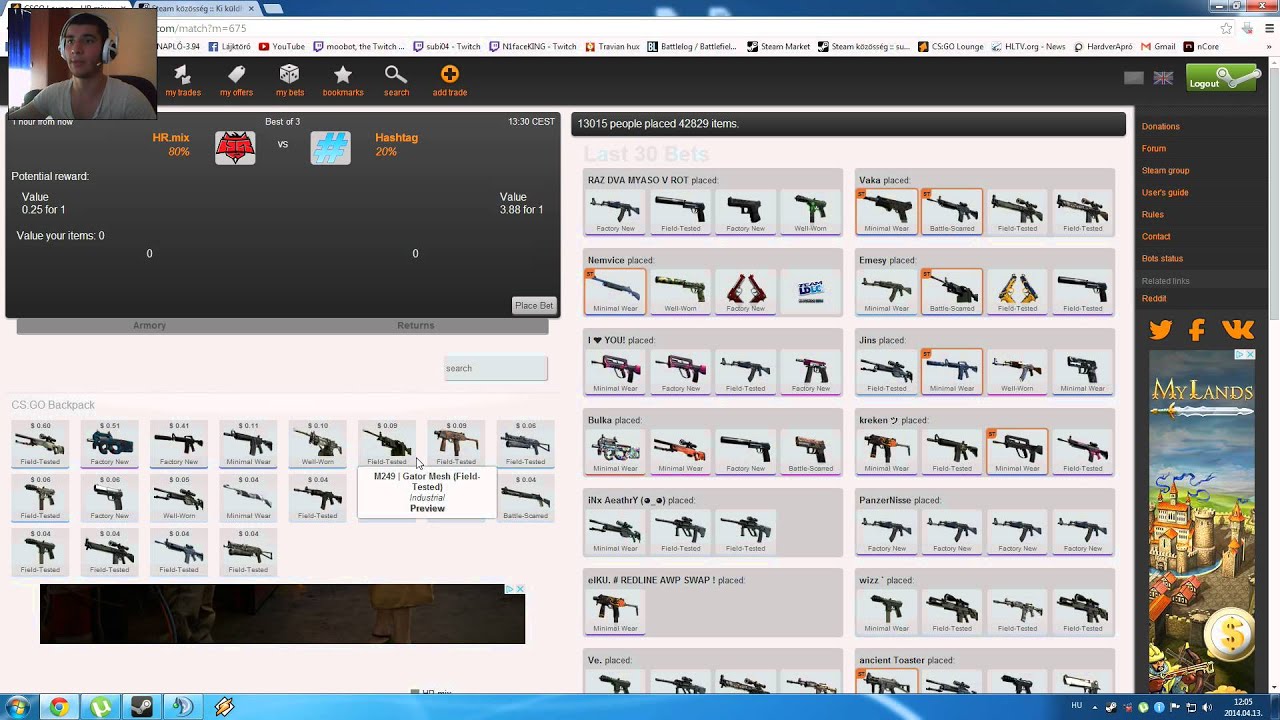Check the Bots status link
Viewport: 1280px width, 720px height.
click(x=1162, y=259)
